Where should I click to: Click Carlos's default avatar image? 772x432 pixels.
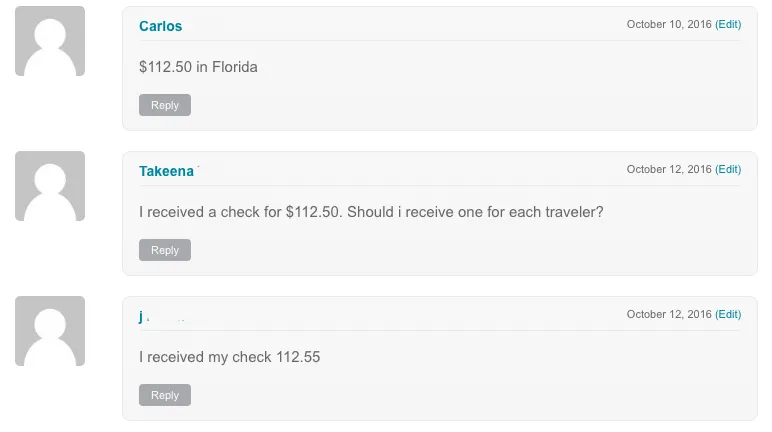(x=50, y=41)
